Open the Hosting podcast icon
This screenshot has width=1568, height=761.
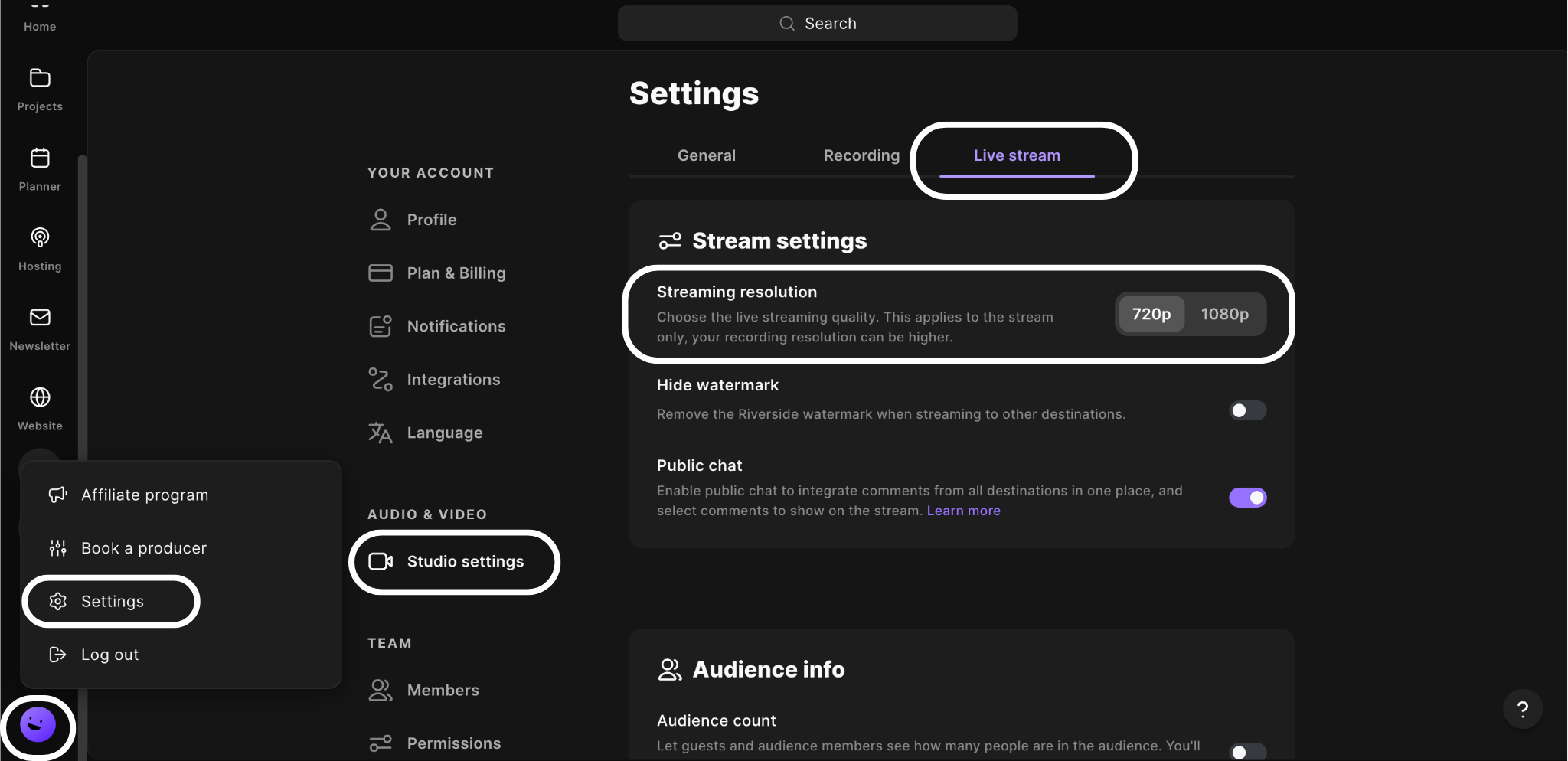(40, 237)
